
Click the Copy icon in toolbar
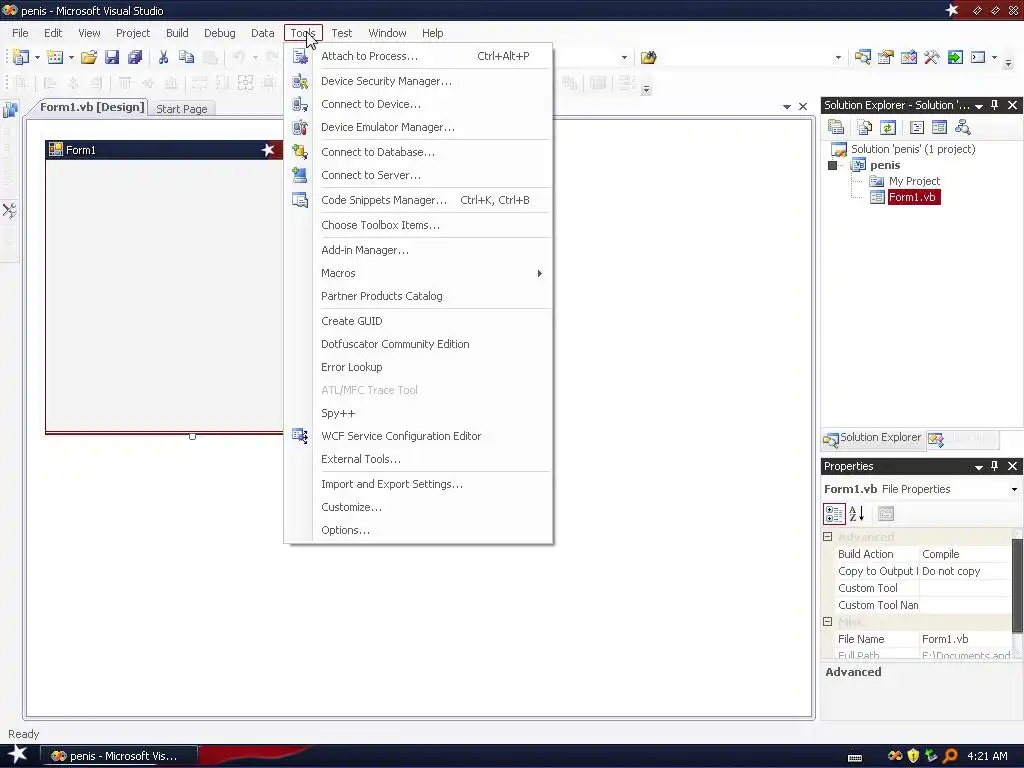(x=187, y=57)
